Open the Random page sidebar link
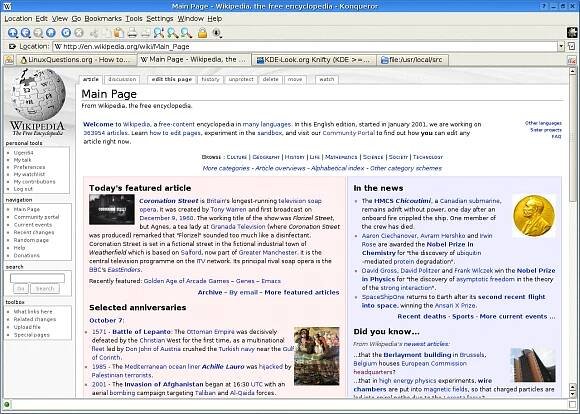The image size is (580, 414). pyautogui.click(x=31, y=240)
